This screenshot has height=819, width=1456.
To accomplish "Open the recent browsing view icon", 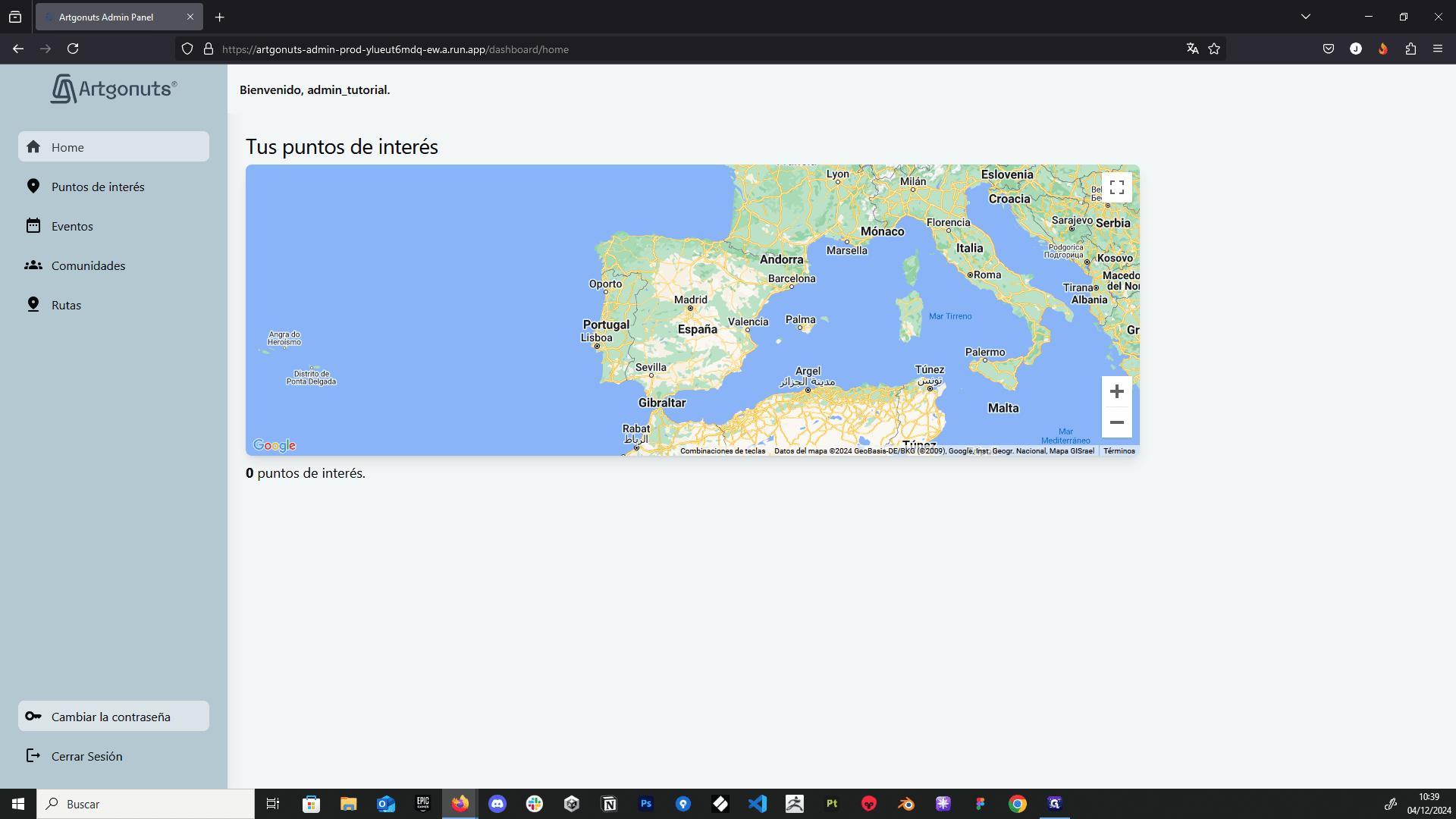I will (x=15, y=17).
